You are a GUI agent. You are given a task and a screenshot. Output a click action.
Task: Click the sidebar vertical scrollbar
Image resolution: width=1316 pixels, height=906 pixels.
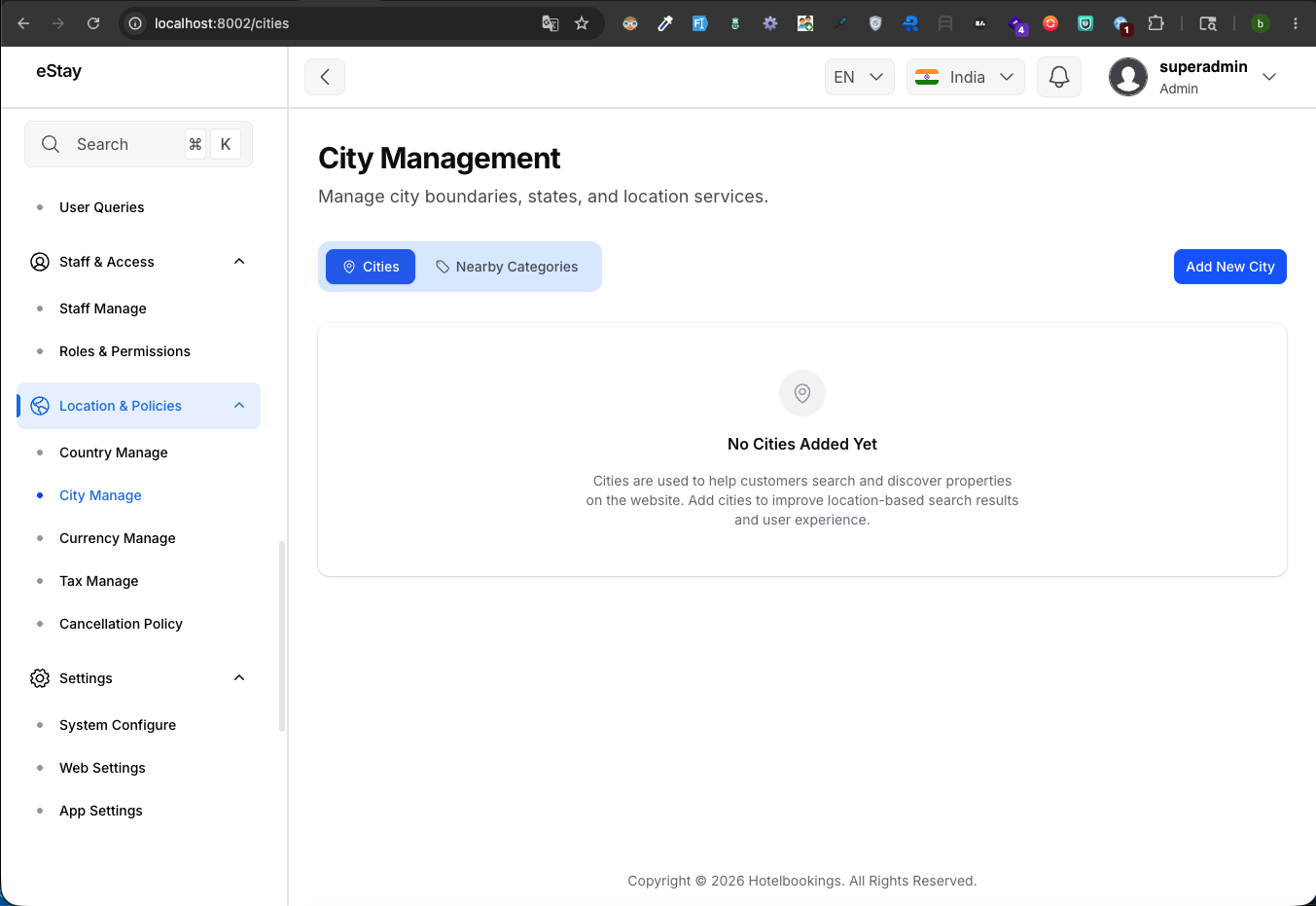[x=282, y=636]
